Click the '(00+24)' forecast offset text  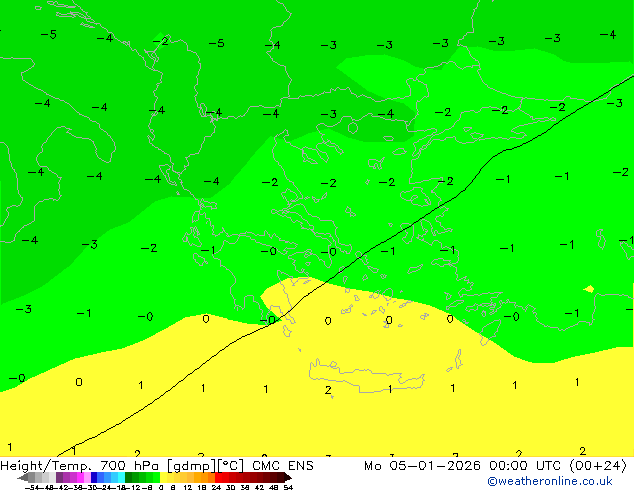(x=598, y=466)
